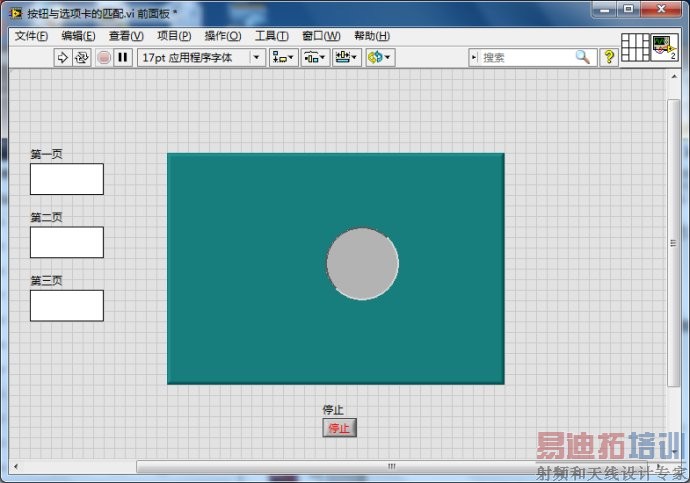This screenshot has width=690, height=483.
Task: Open the connector pane grid icon
Action: click(x=635, y=48)
